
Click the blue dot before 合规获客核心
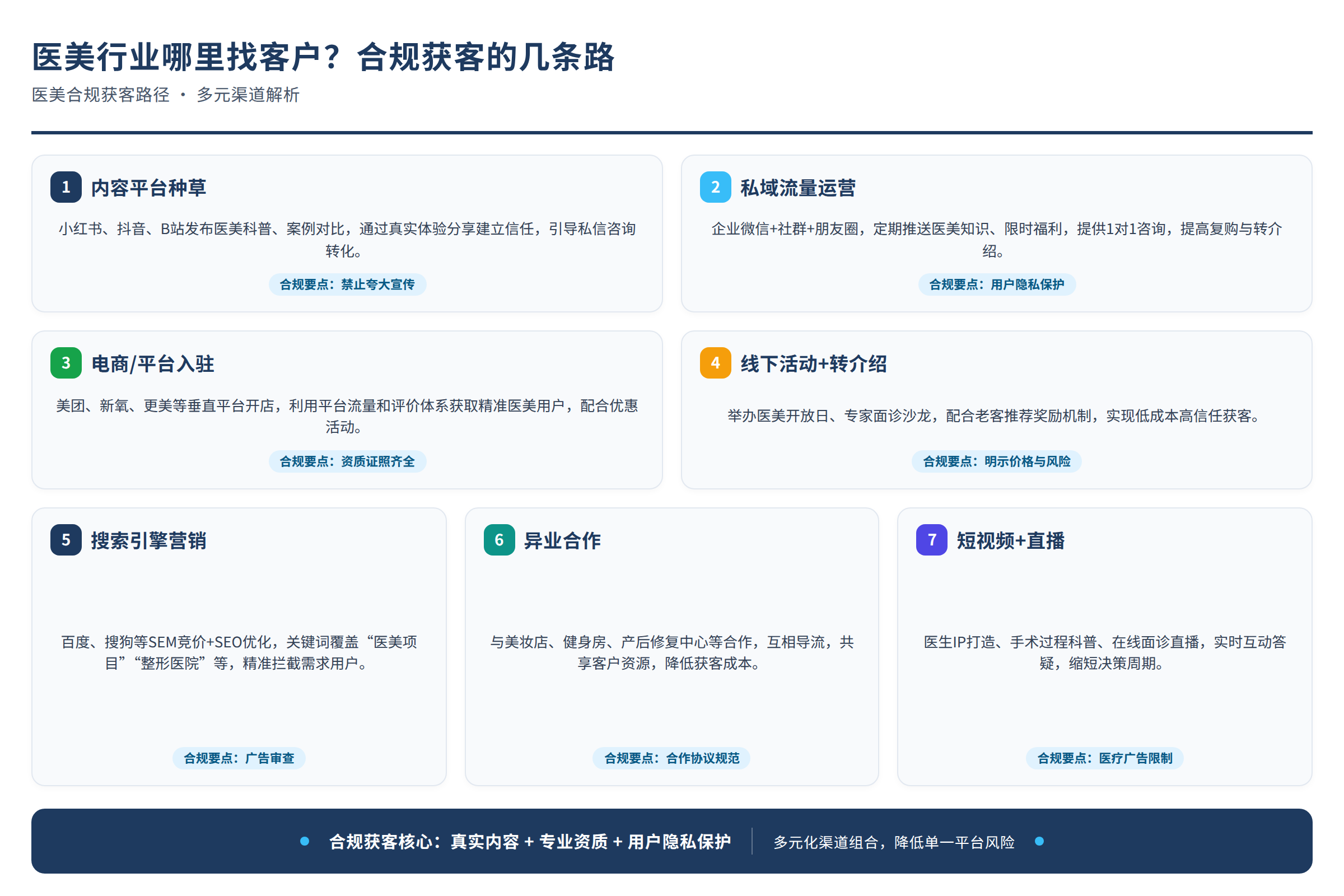[305, 841]
